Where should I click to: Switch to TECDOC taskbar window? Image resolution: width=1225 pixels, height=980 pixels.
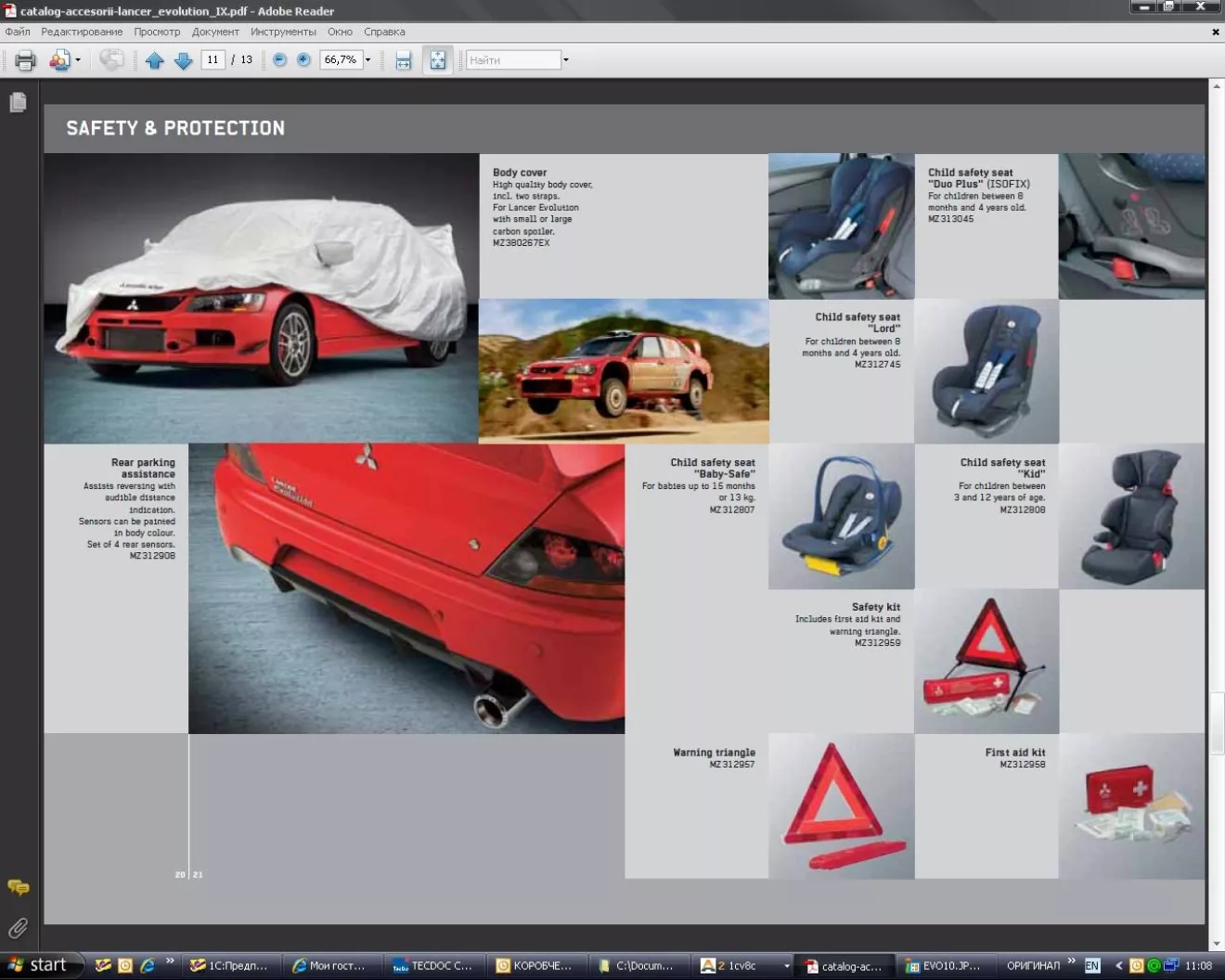[433, 966]
